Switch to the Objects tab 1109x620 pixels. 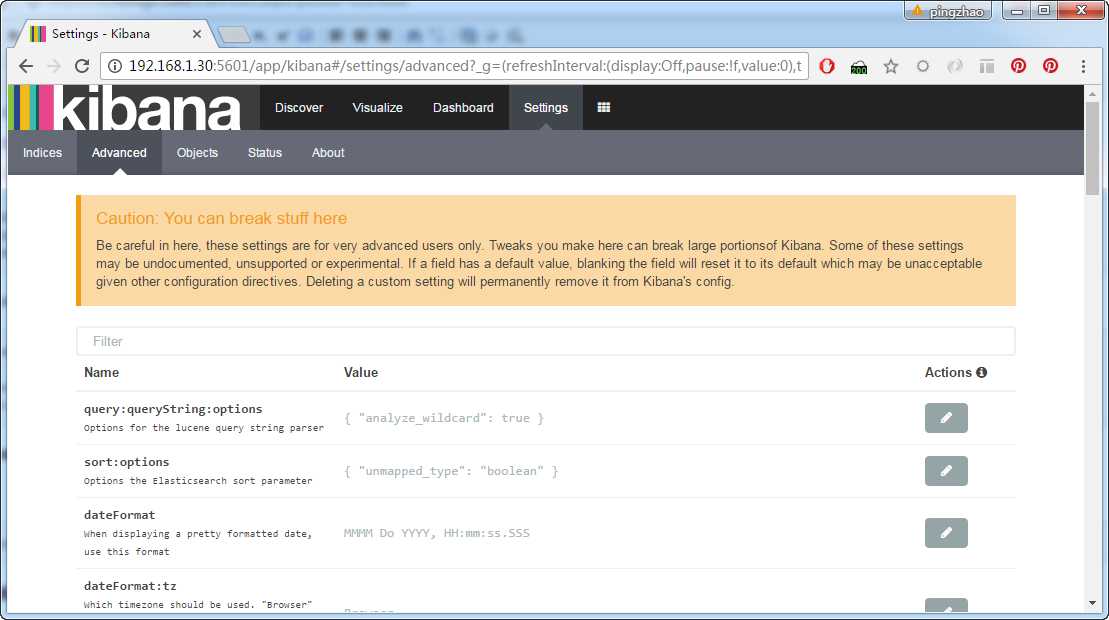point(197,153)
